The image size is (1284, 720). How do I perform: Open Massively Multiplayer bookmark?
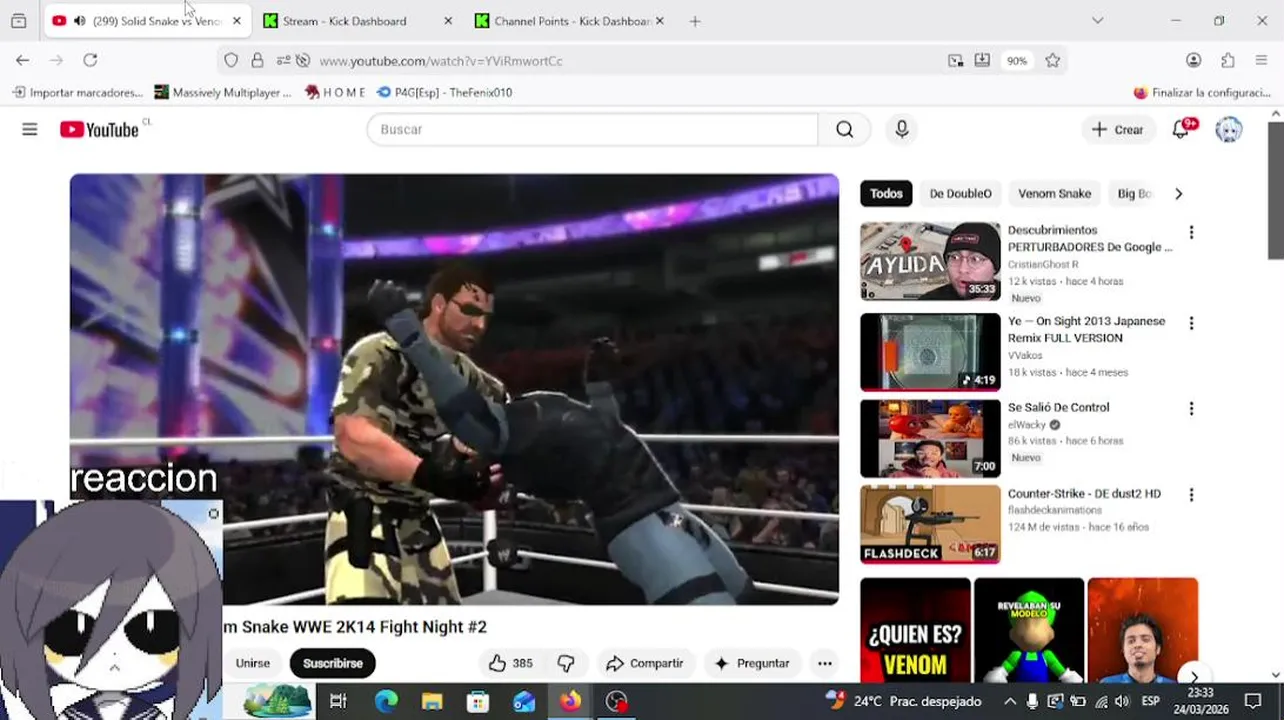tap(223, 92)
